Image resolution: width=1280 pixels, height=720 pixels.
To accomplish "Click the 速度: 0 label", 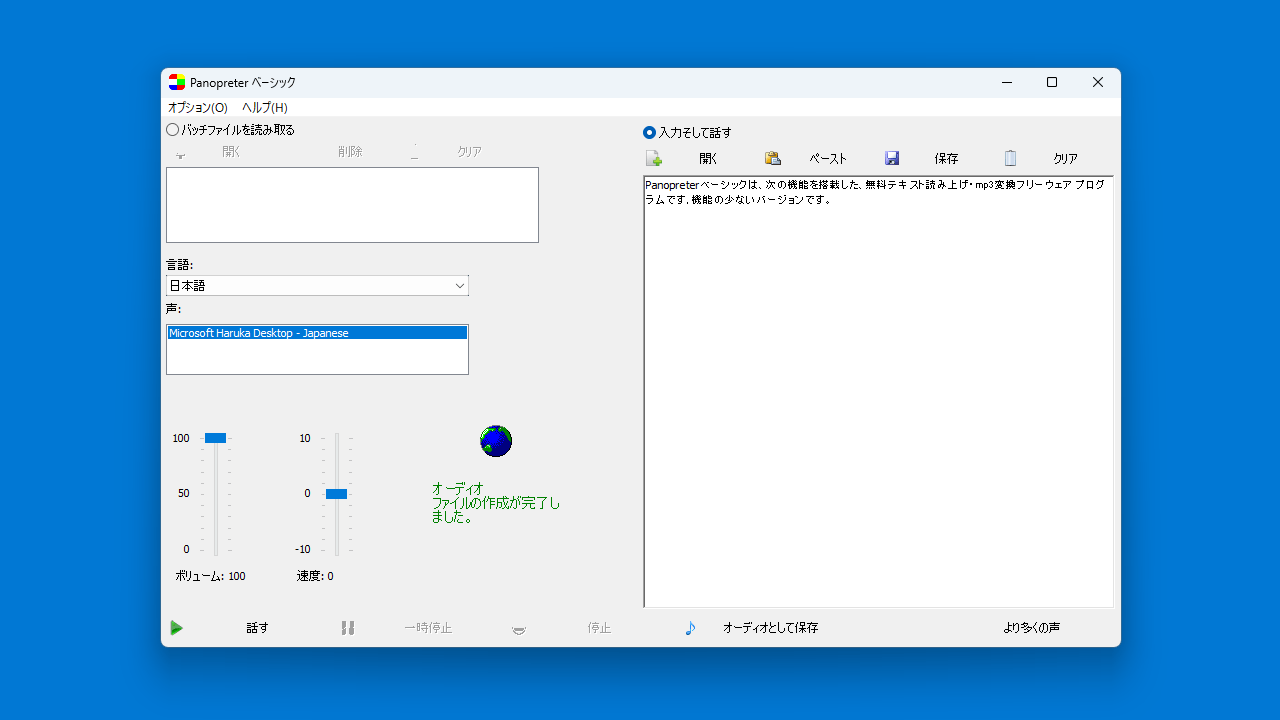I will pyautogui.click(x=315, y=576).
